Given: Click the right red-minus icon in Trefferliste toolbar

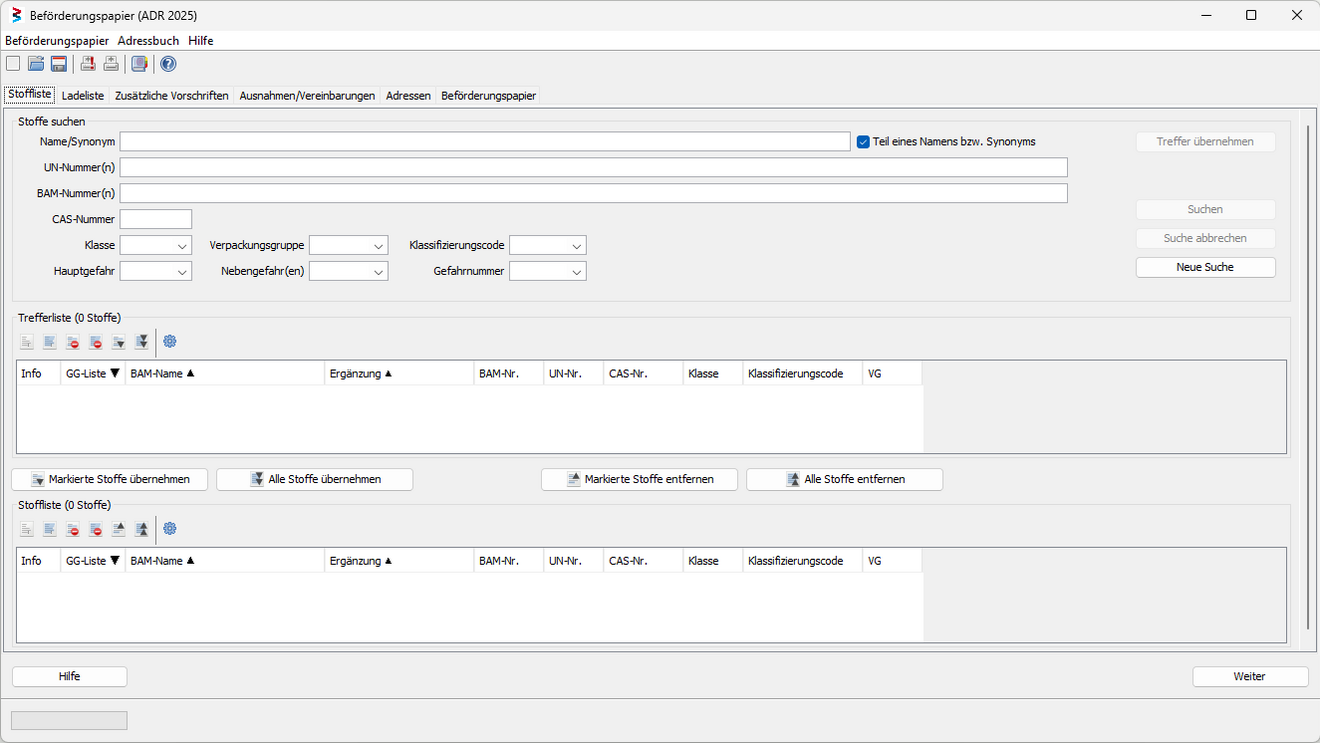Looking at the screenshot, I should 96,342.
